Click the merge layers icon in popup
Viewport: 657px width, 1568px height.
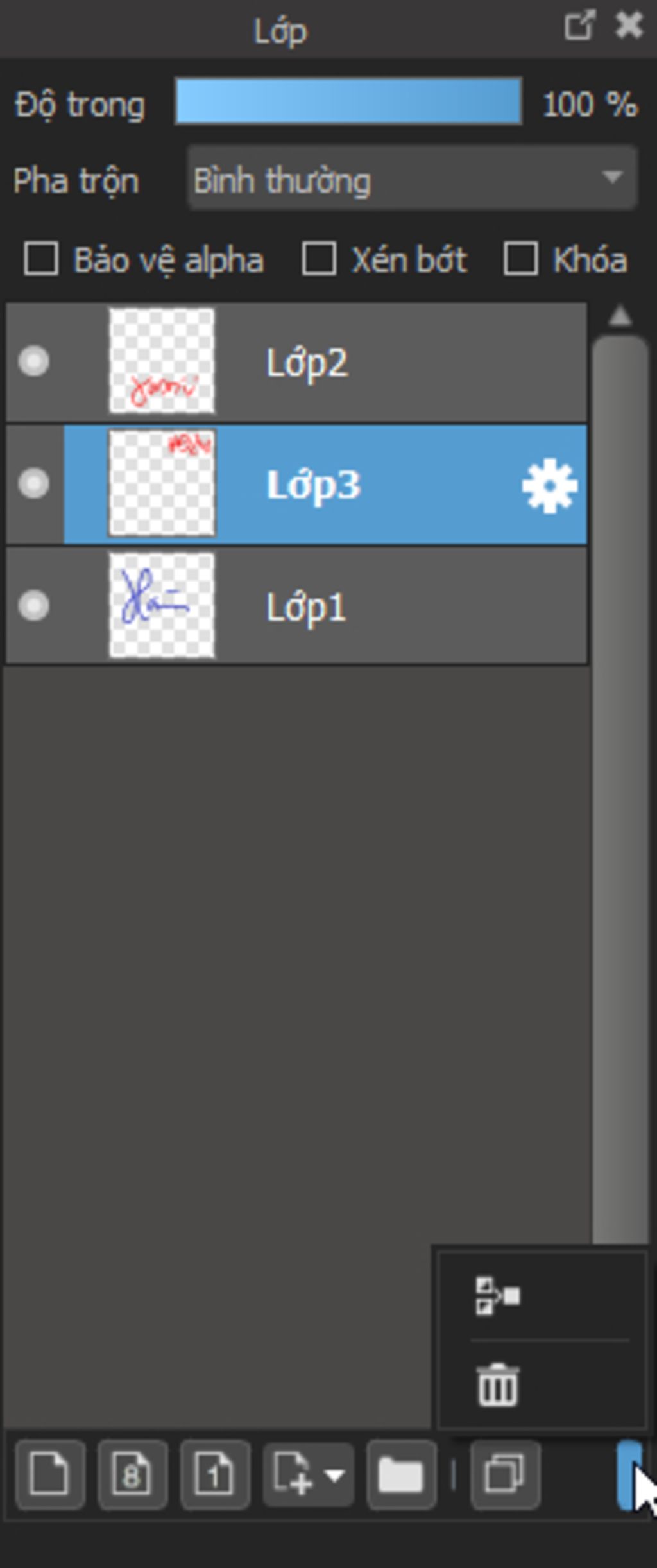497,1295
